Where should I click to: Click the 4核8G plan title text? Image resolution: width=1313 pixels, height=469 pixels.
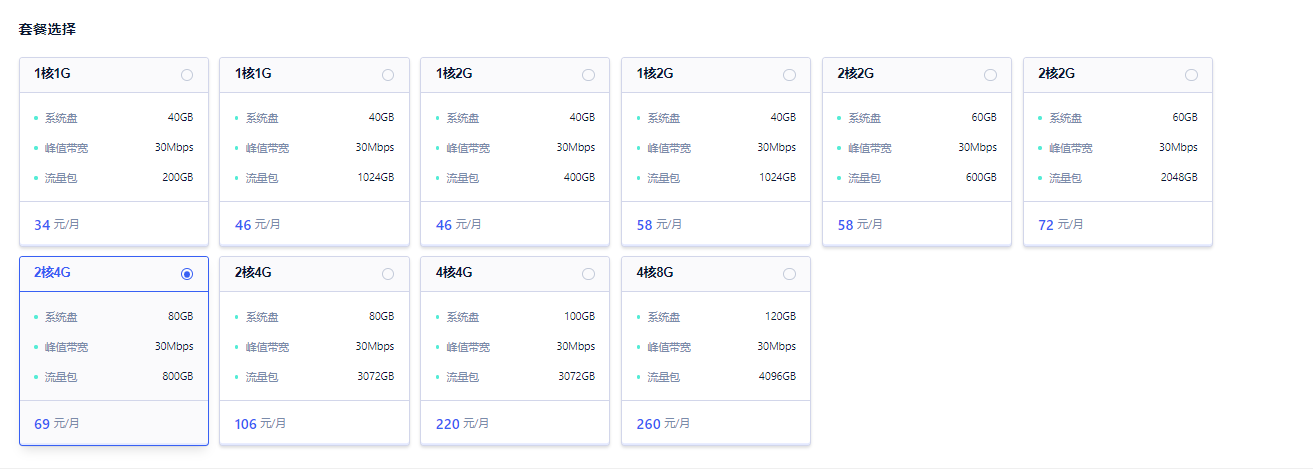655,273
